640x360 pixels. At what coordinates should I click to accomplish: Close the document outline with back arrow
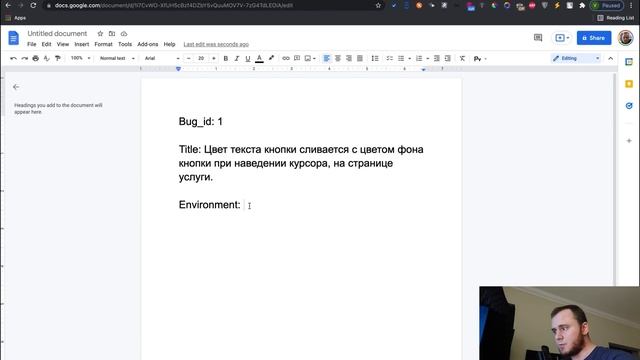(16, 87)
